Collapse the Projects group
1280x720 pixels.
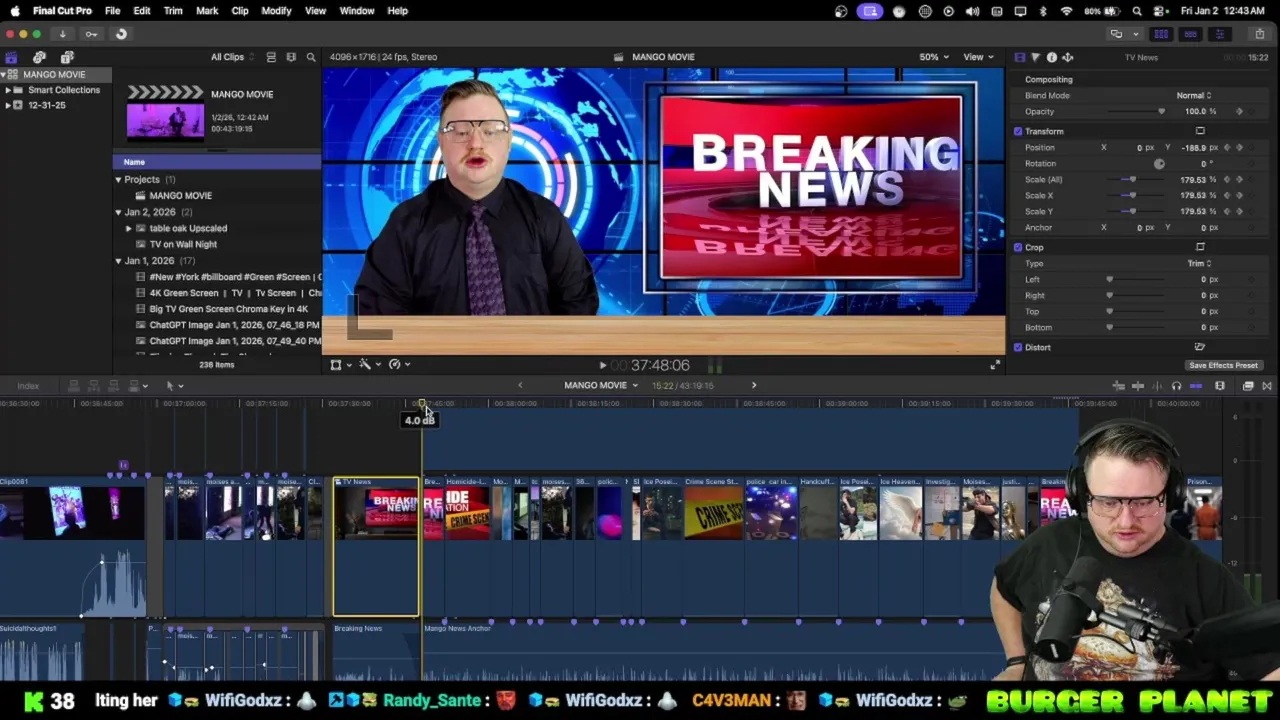point(118,180)
